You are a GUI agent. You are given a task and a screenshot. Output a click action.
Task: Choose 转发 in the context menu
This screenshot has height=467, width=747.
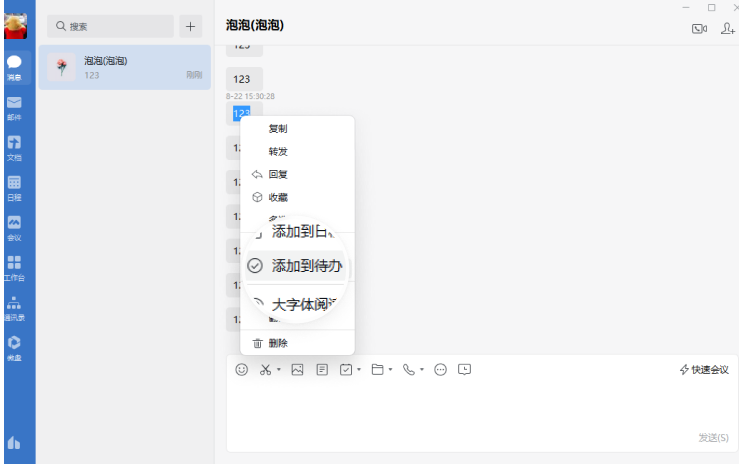(x=278, y=152)
